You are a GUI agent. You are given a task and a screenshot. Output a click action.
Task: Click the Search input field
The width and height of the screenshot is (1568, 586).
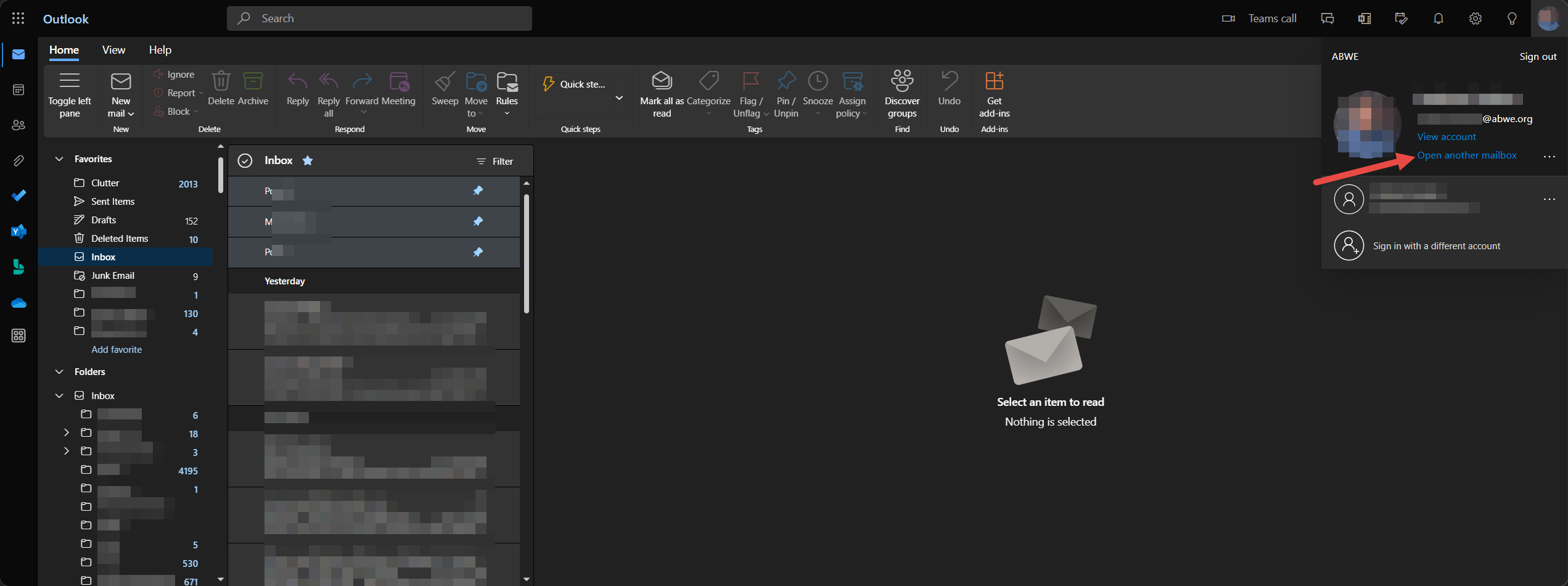[x=379, y=19]
